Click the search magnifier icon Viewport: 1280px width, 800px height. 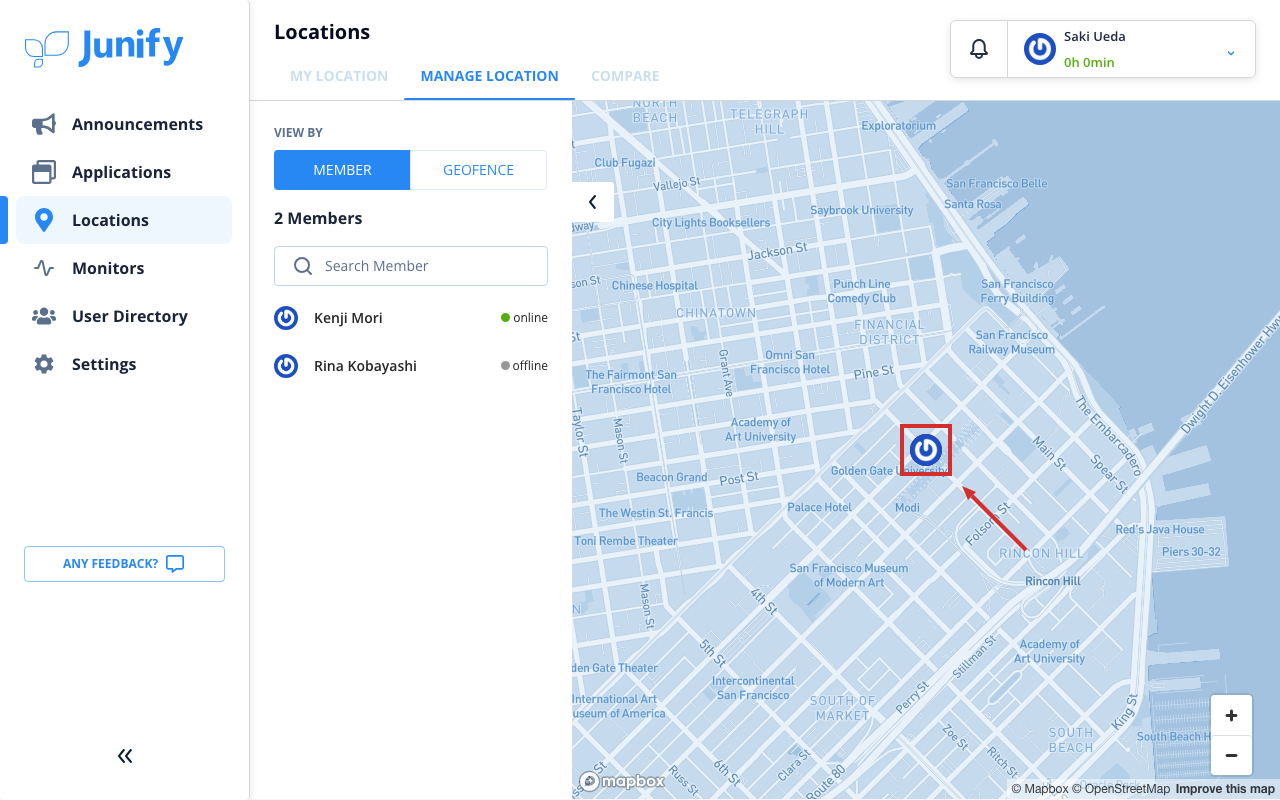click(303, 266)
